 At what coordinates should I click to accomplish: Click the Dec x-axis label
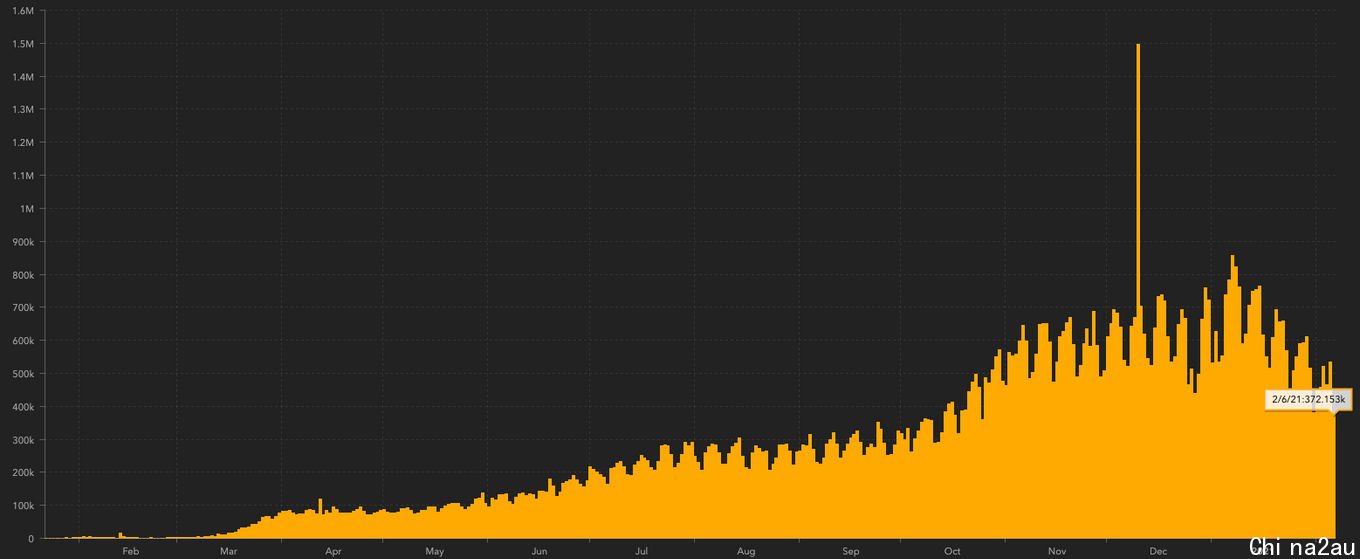point(1159,551)
